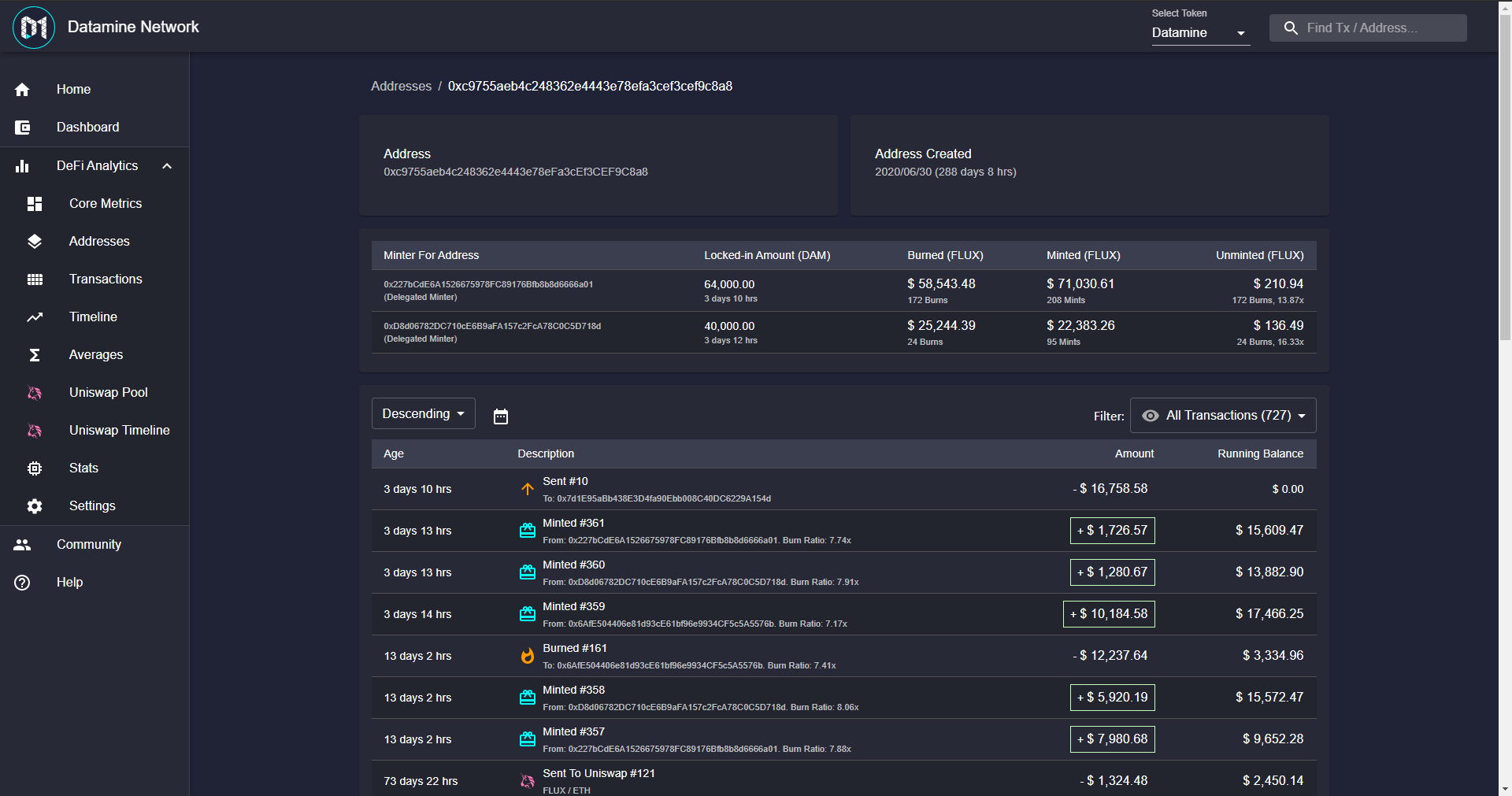Click the Dashboard wallet icon
1512x796 pixels.
(x=22, y=128)
